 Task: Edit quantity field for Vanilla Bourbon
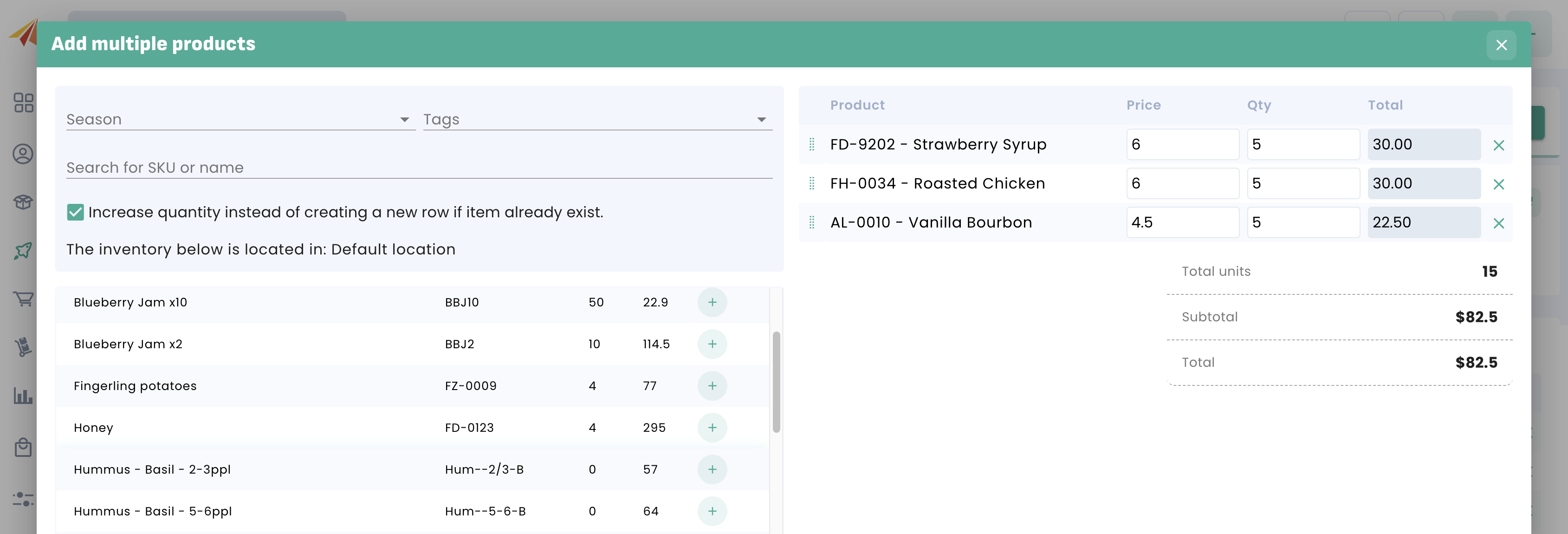pos(1302,222)
